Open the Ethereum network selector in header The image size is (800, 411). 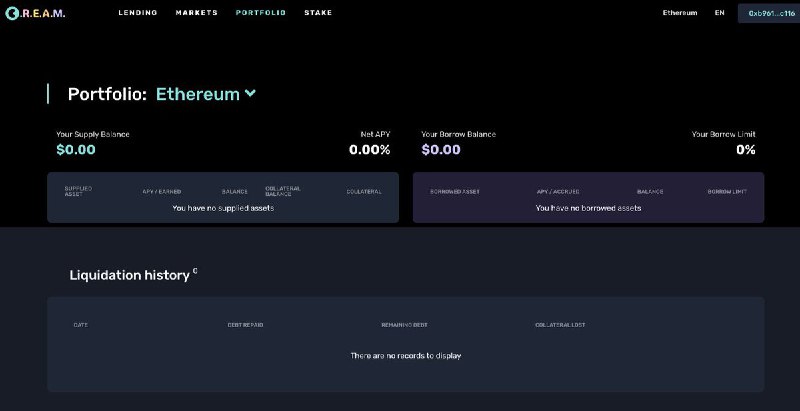[x=680, y=13]
